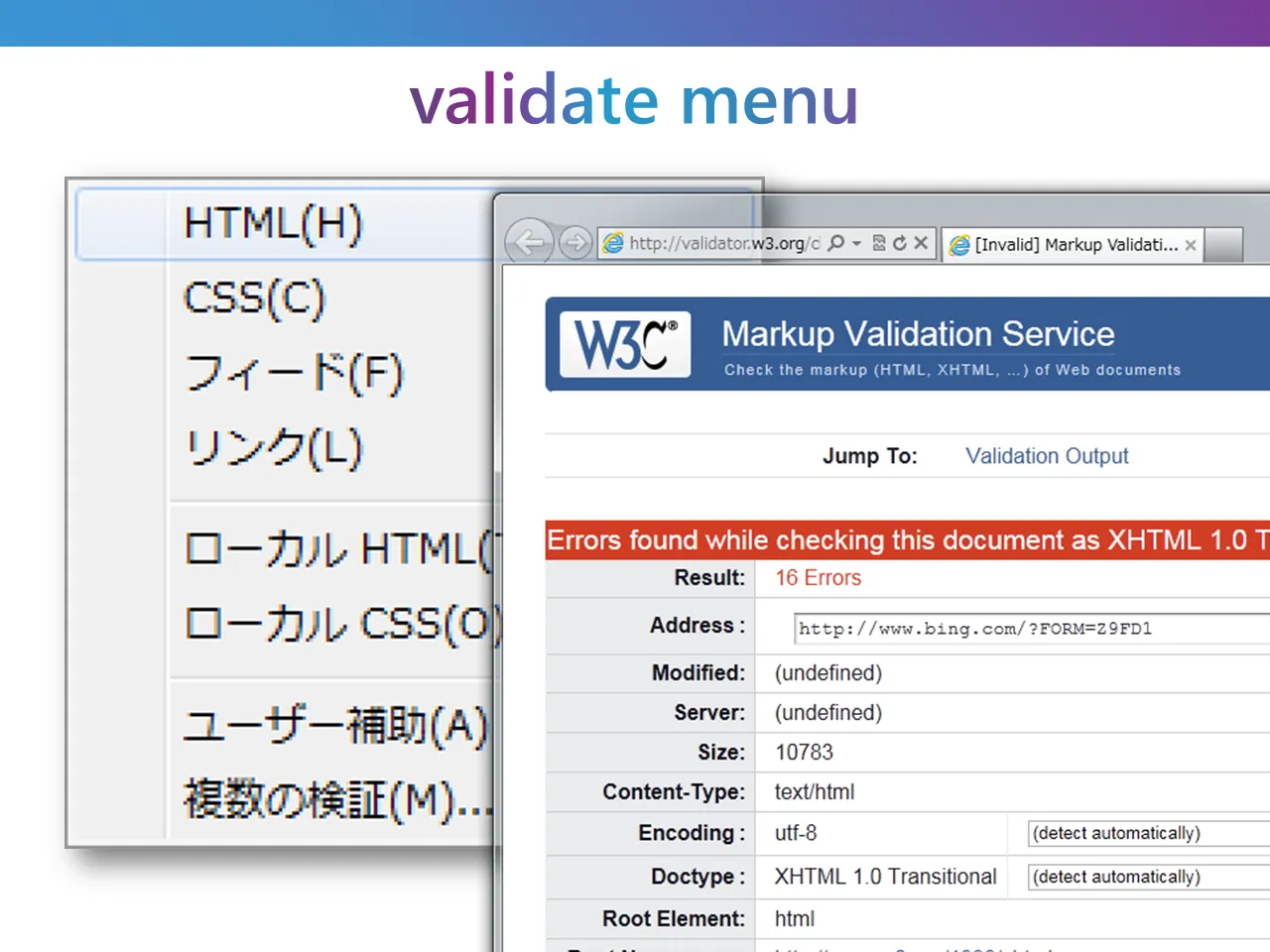The height and width of the screenshot is (952, 1270).
Task: Focus the Address field with bing.com URL
Action: pos(1032,629)
